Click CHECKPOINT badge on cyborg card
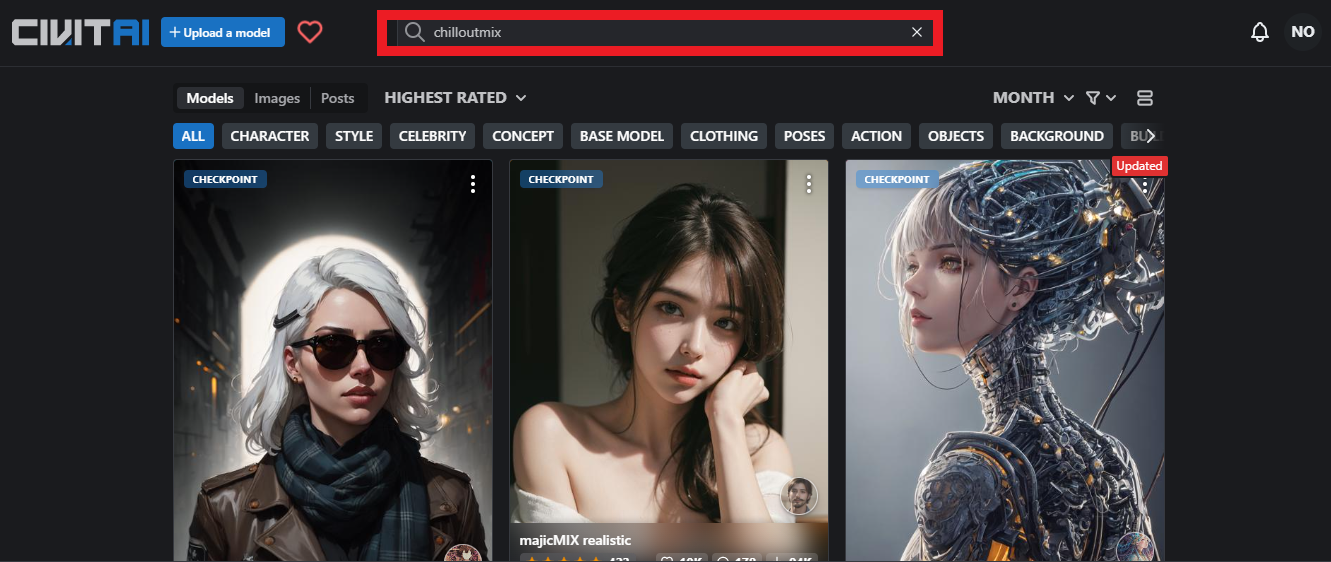The image size is (1331, 562). click(897, 180)
